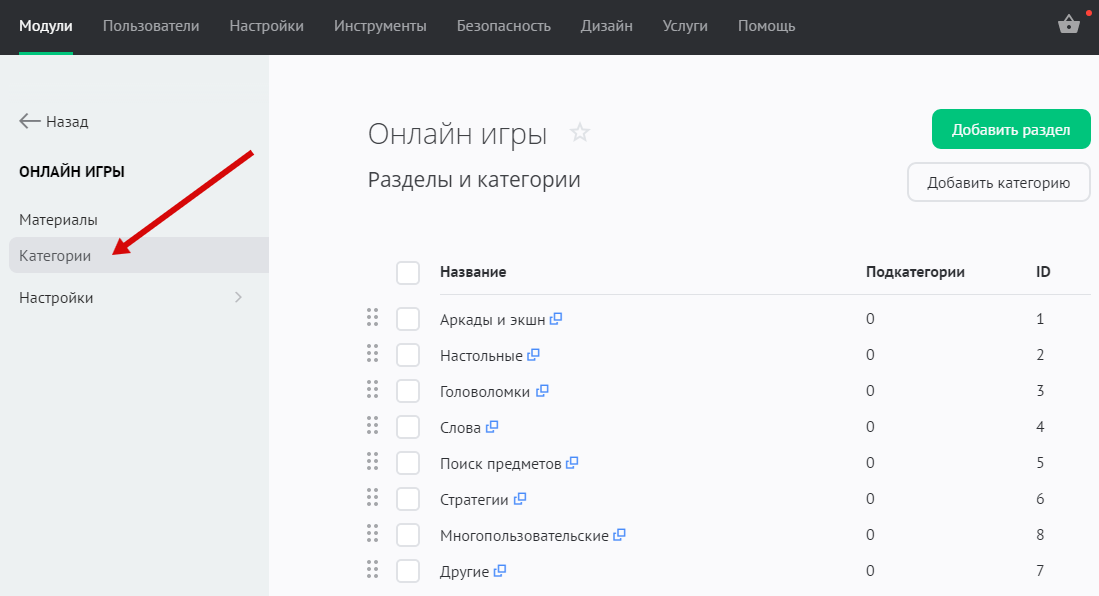Open Аркады и экшн external link icon
Viewport: 1099px width, 596px height.
[x=556, y=319]
